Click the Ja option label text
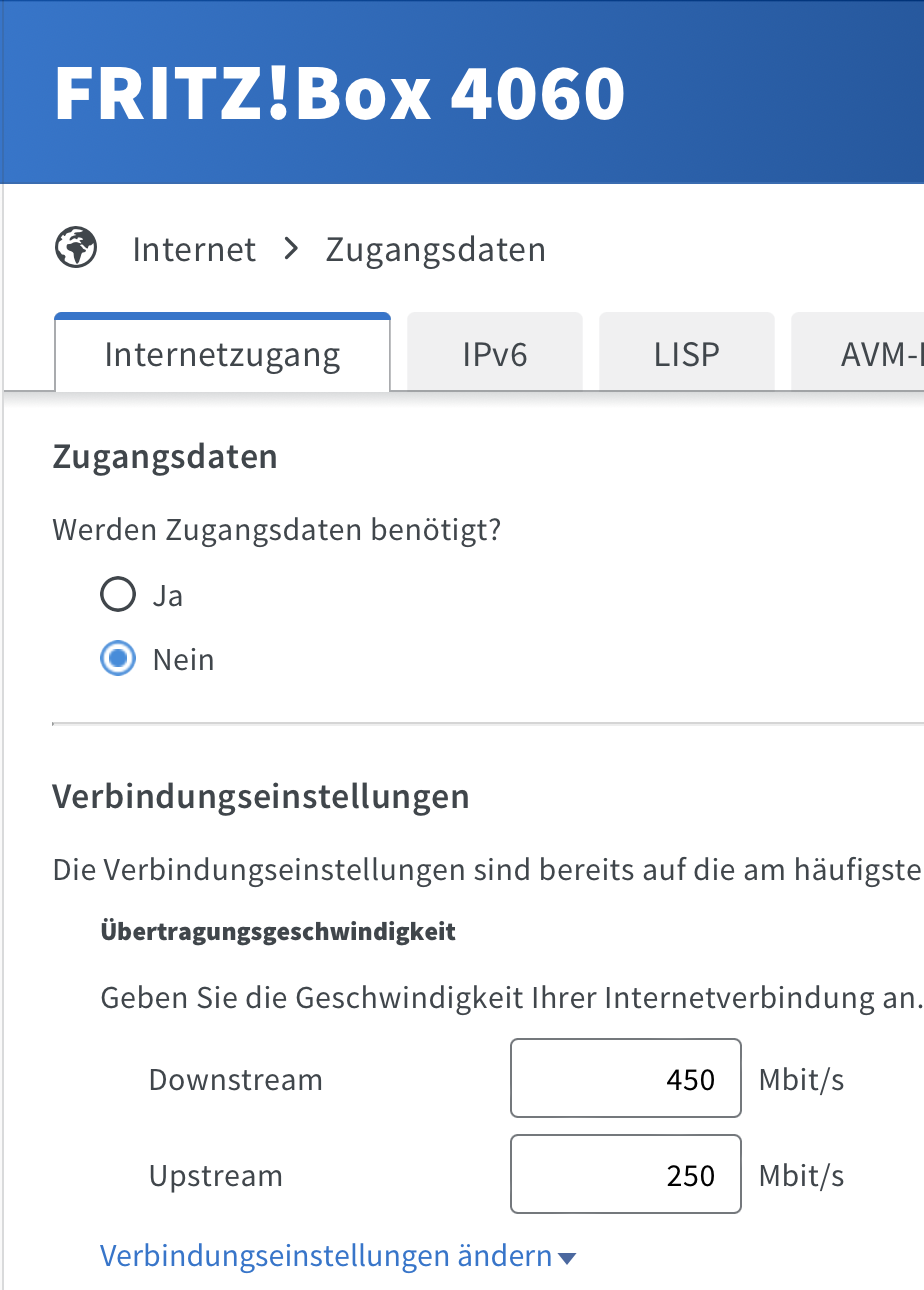This screenshot has height=1290, width=924. tap(168, 596)
